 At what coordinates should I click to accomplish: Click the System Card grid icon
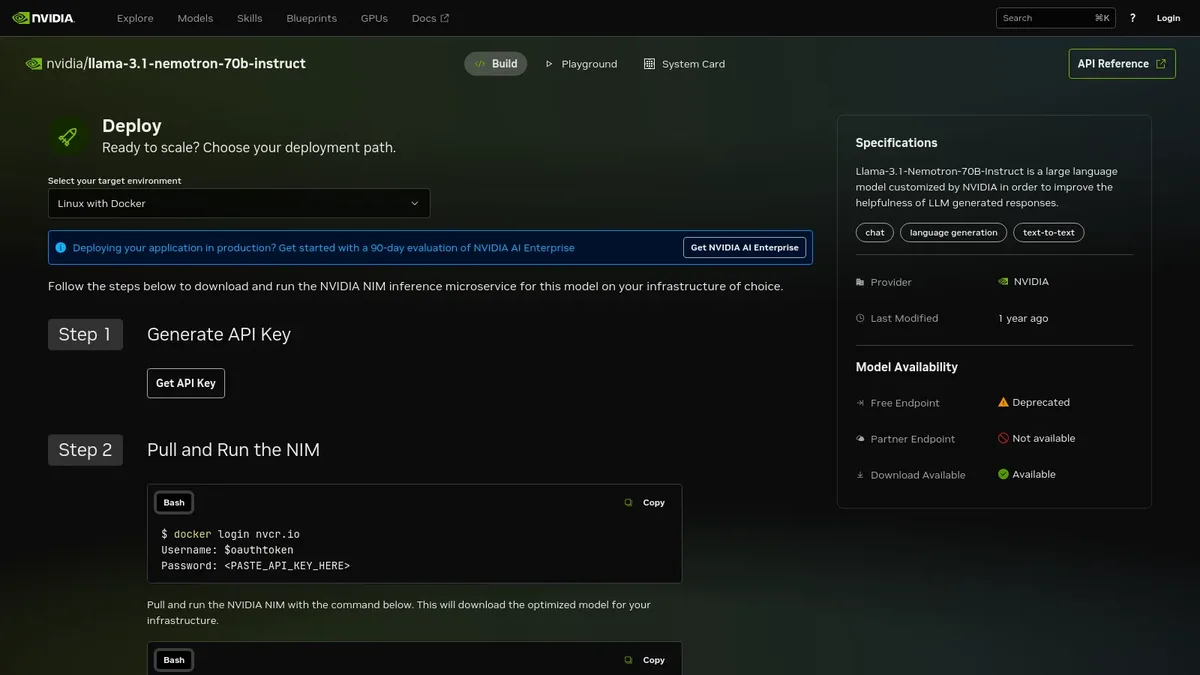tap(649, 64)
